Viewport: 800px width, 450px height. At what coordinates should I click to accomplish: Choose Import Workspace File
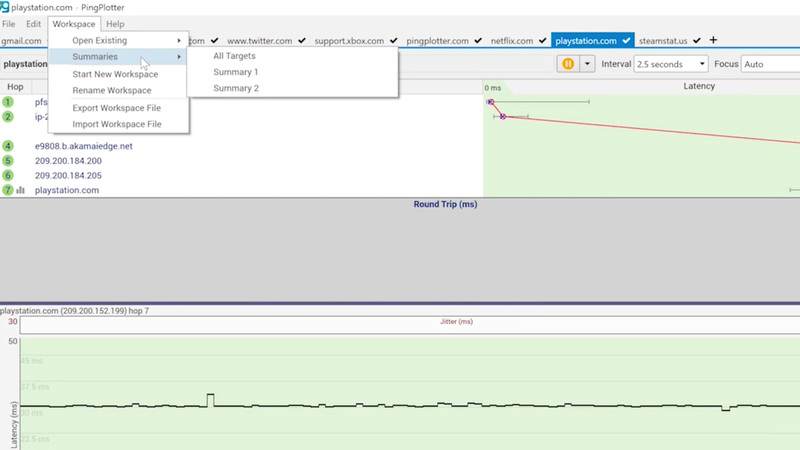116,124
